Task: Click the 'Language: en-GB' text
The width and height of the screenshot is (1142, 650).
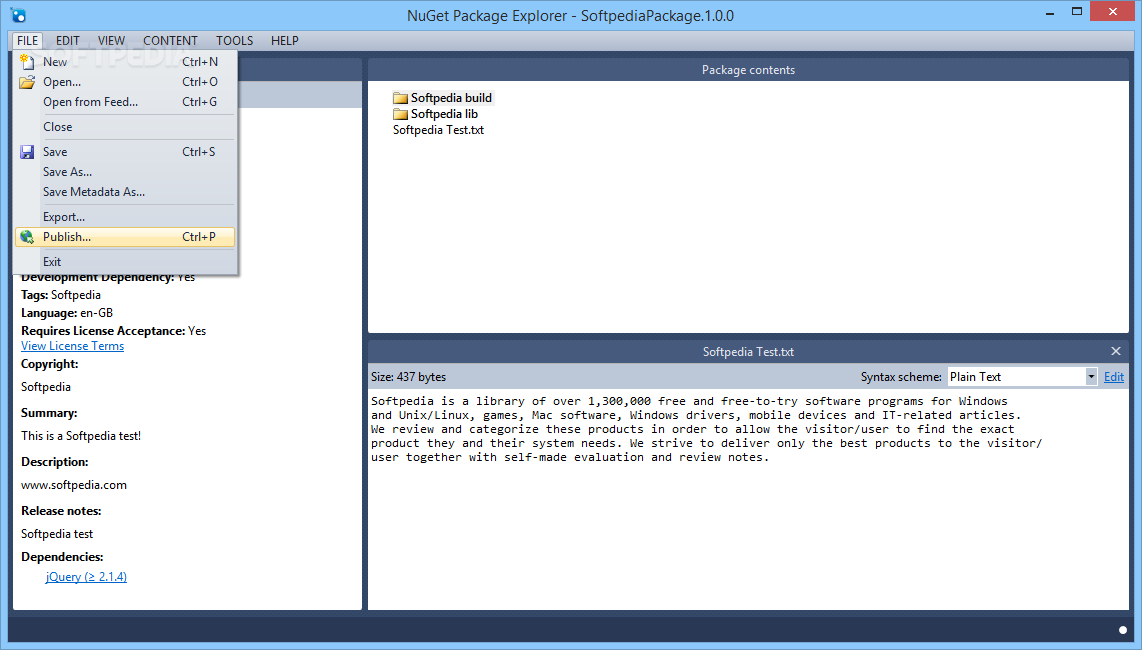Action: point(67,313)
